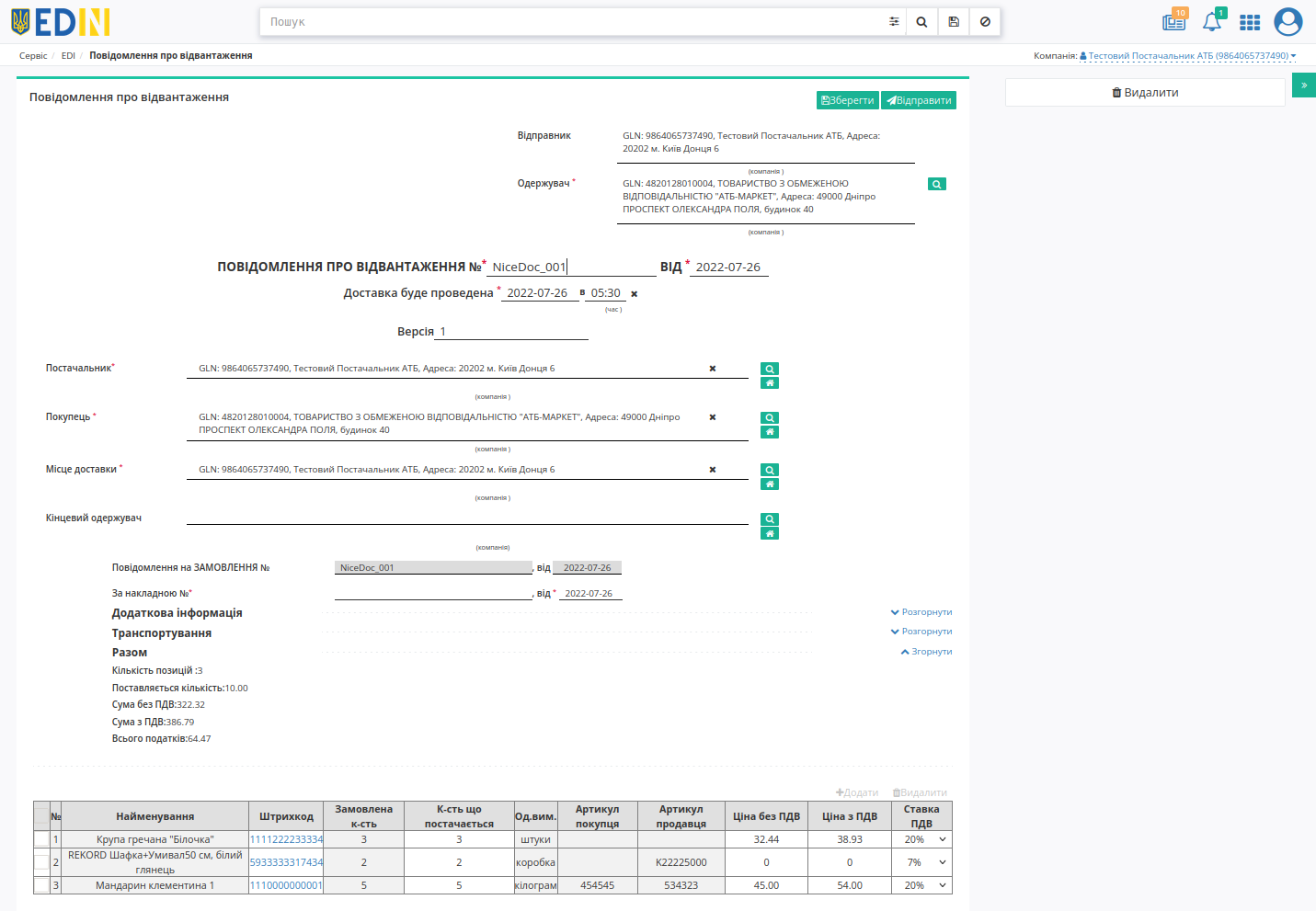
Task: Edit the Версія field
Action: (x=511, y=331)
